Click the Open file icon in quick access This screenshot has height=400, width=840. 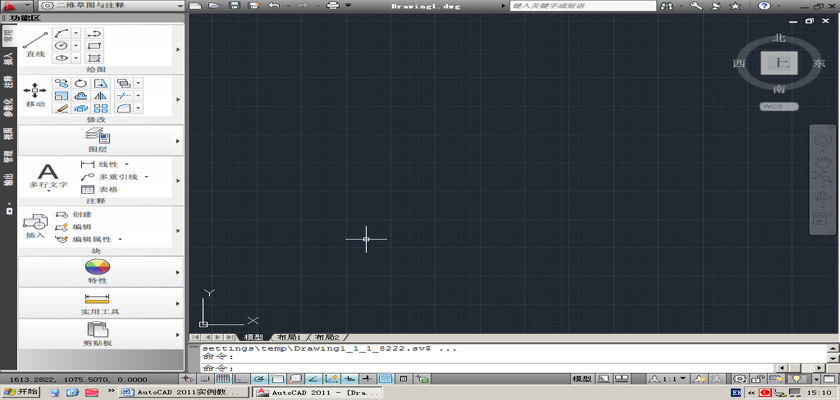[x=214, y=5]
